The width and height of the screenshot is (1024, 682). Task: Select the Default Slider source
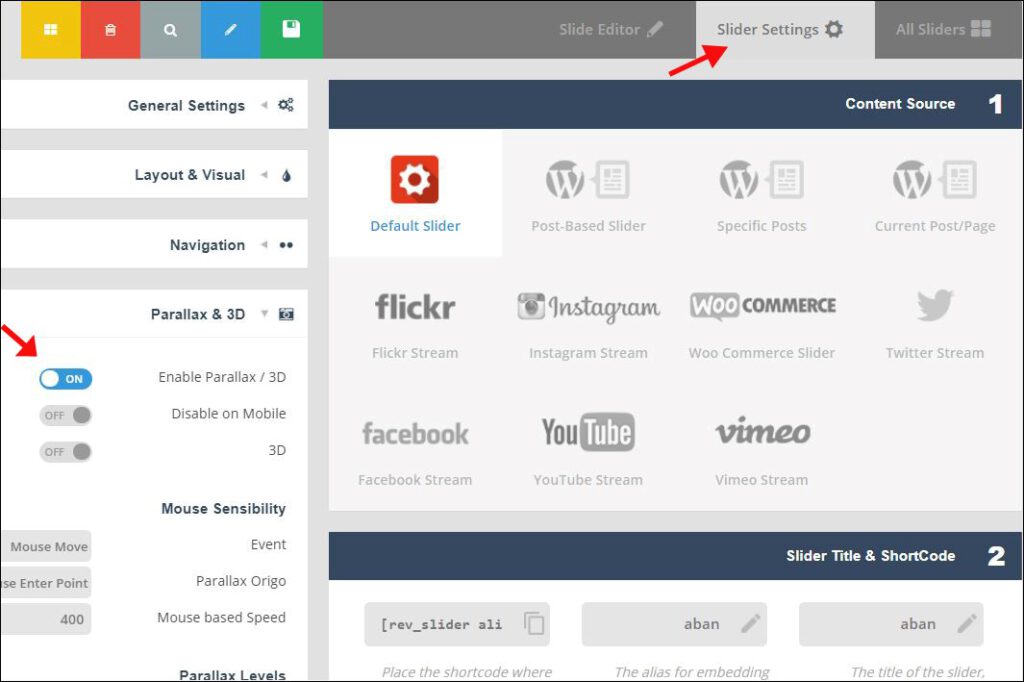tap(415, 193)
